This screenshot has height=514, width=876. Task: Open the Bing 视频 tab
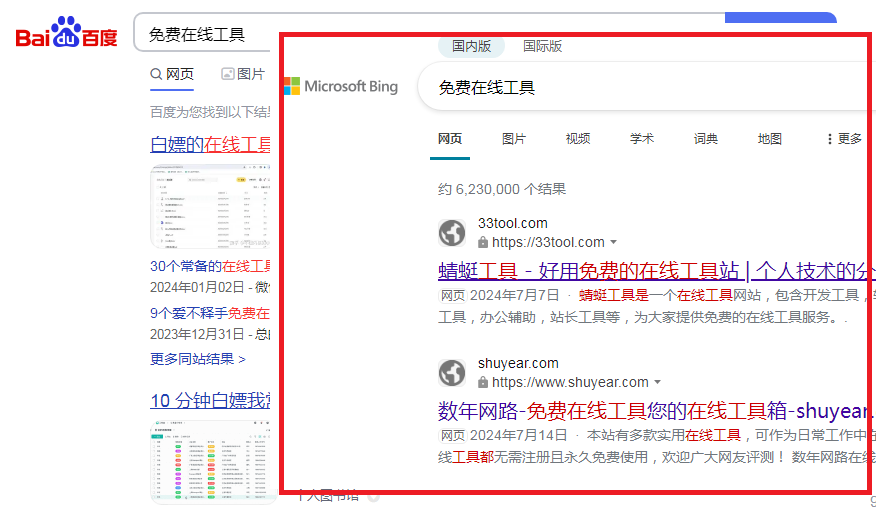pos(577,139)
